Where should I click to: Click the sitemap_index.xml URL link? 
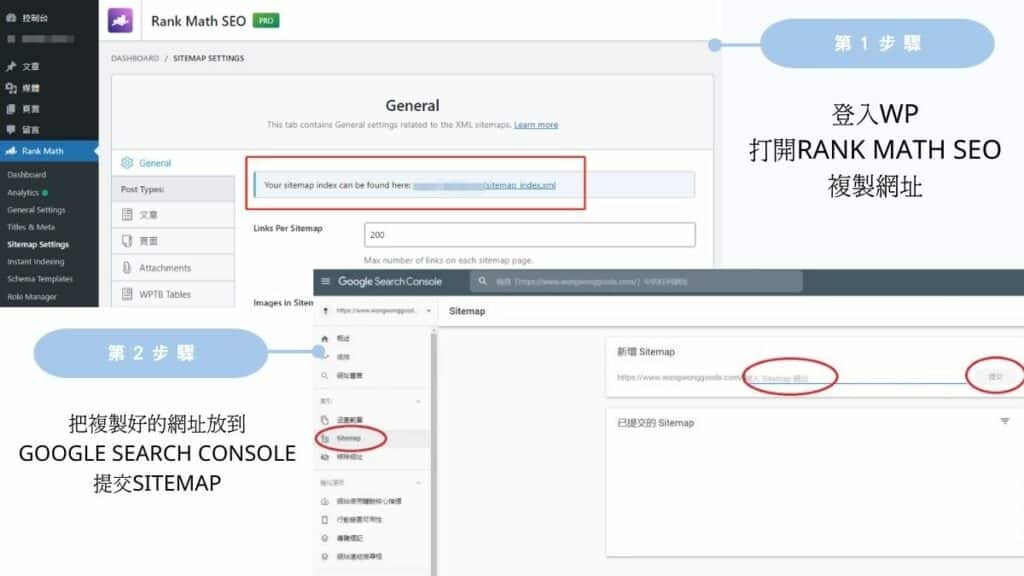[484, 185]
